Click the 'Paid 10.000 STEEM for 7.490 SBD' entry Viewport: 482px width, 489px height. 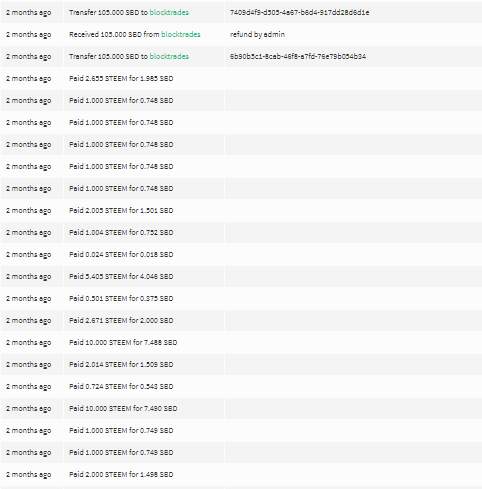123,409
